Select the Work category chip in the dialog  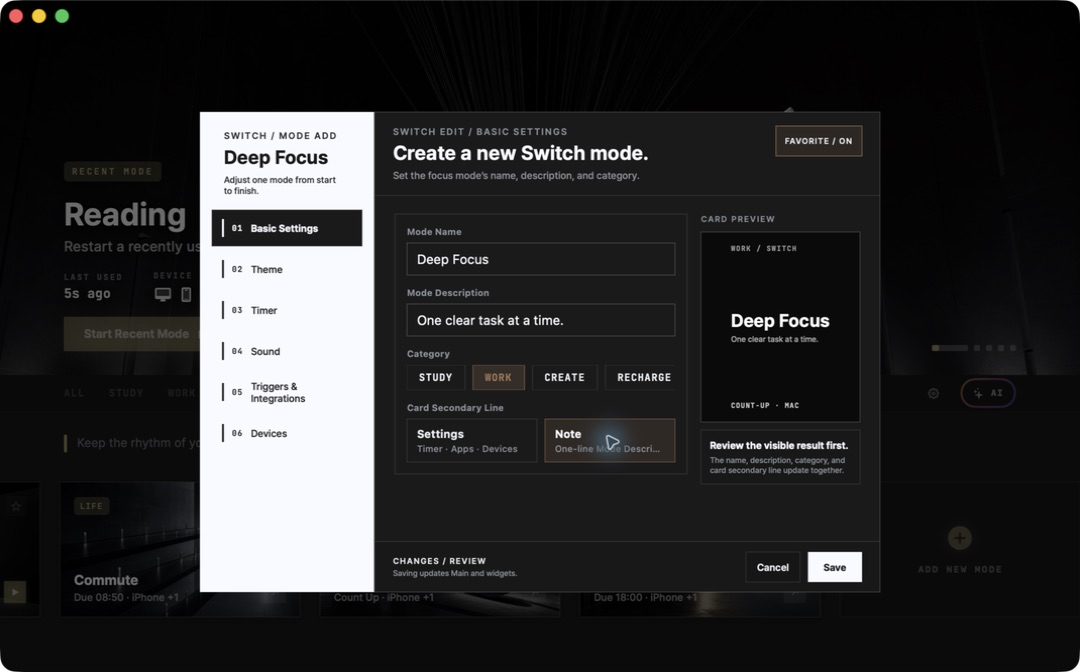[x=498, y=377]
